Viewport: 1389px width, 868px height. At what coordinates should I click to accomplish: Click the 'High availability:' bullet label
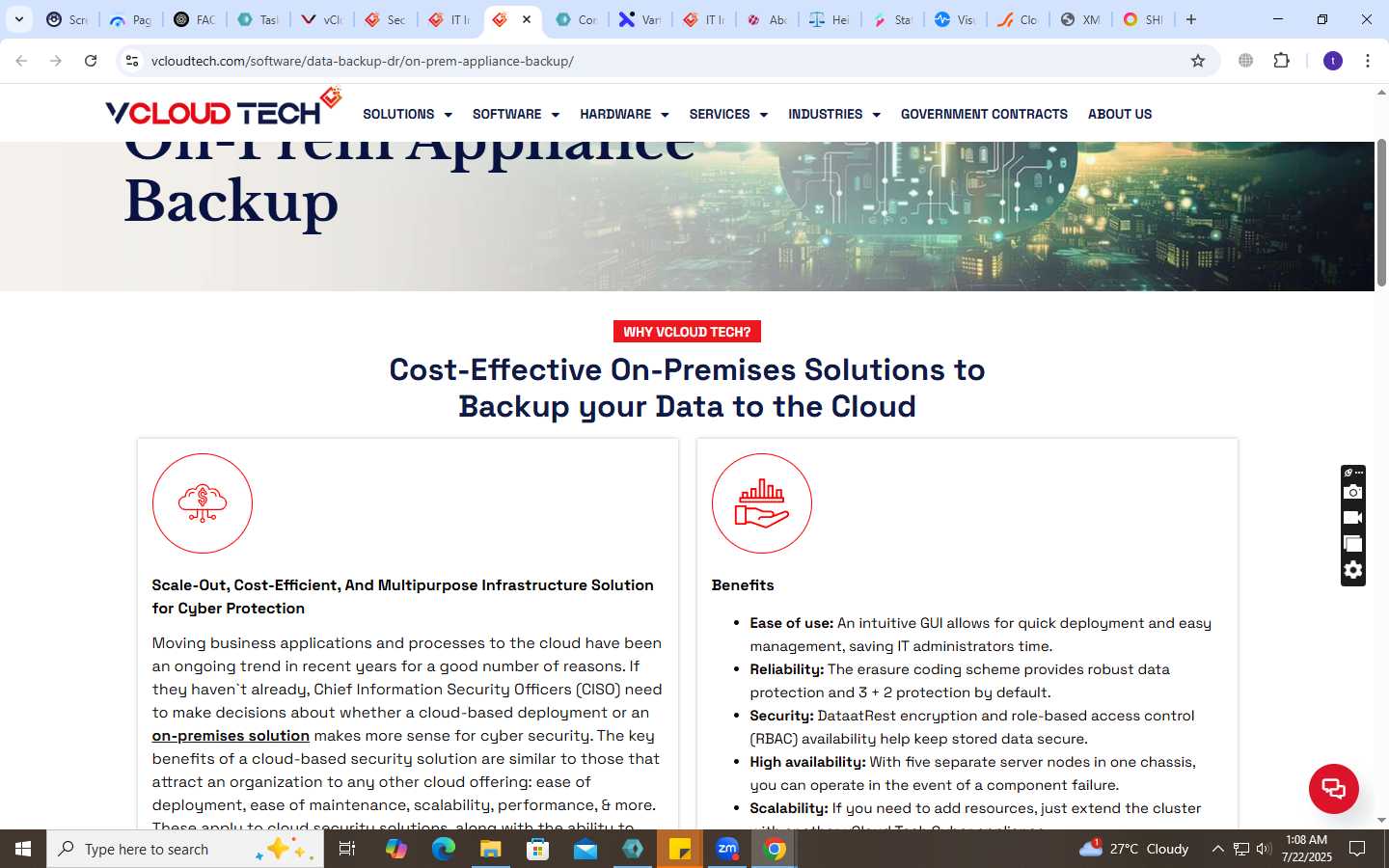coord(808,762)
